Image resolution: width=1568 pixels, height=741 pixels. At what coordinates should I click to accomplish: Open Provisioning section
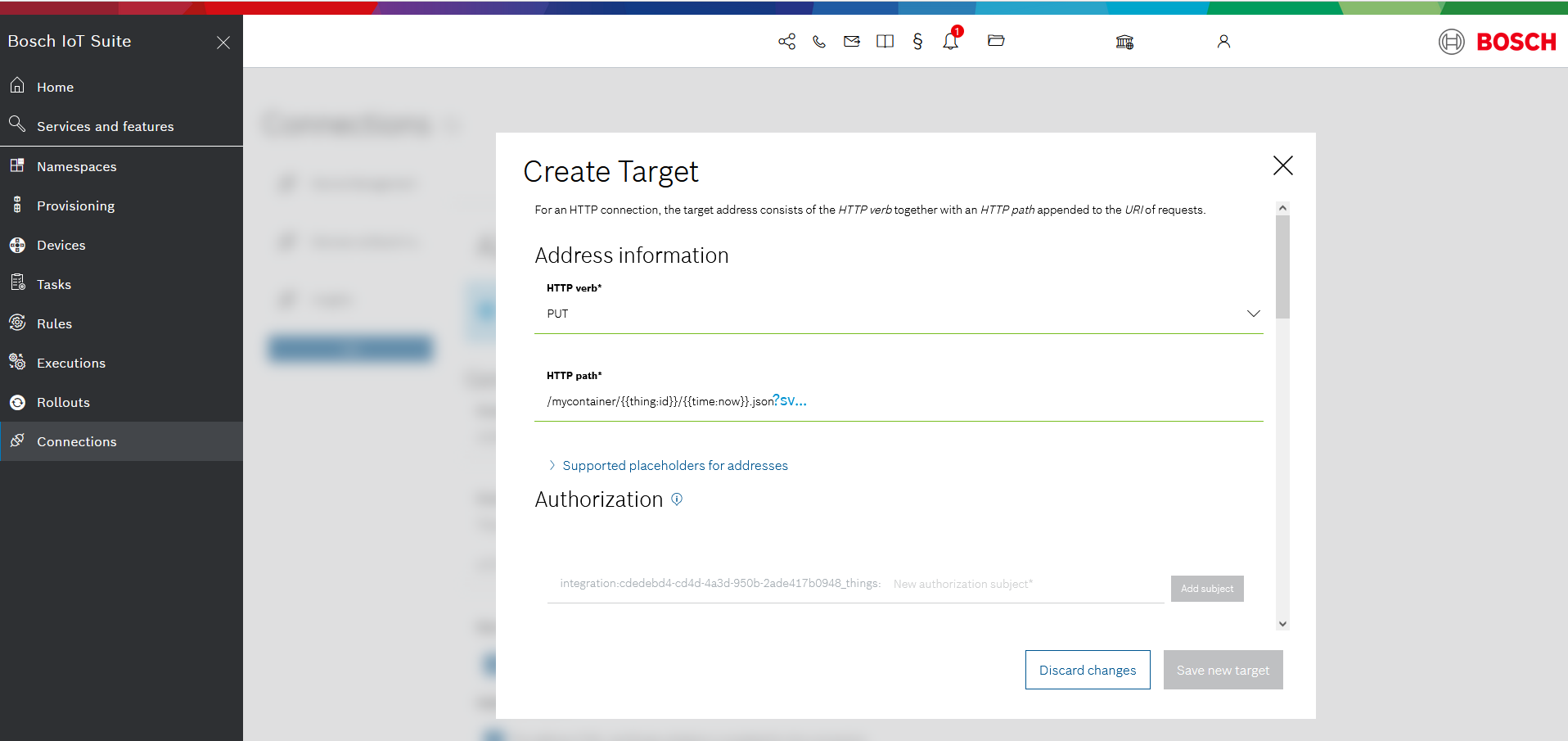point(121,206)
